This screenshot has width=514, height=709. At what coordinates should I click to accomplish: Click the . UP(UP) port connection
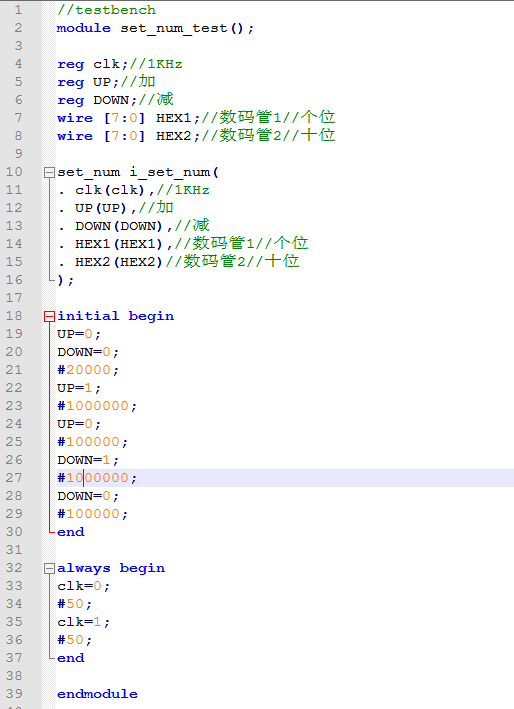(x=115, y=208)
